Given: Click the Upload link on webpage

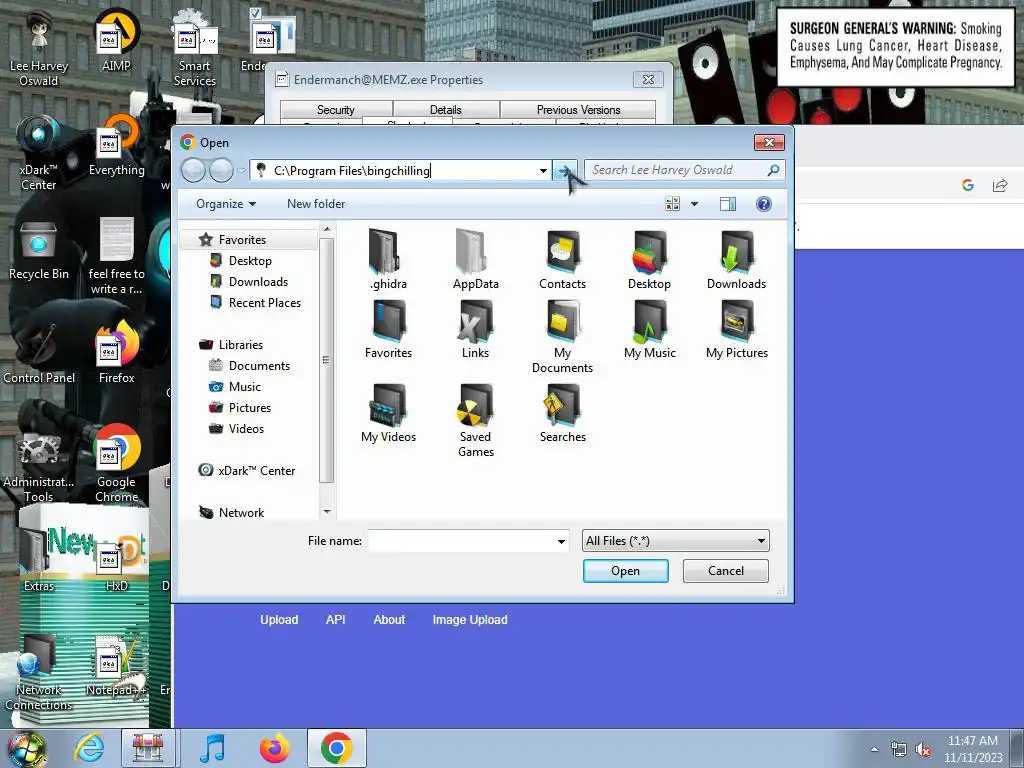Looking at the screenshot, I should pyautogui.click(x=279, y=620).
